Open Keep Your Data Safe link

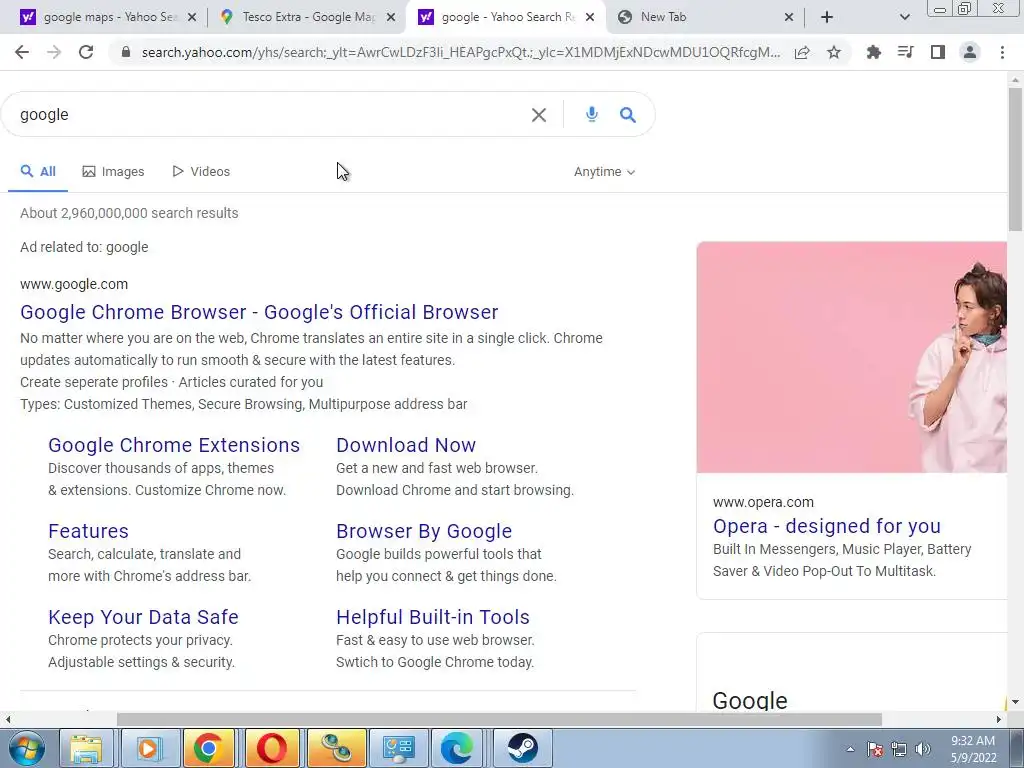point(144,617)
